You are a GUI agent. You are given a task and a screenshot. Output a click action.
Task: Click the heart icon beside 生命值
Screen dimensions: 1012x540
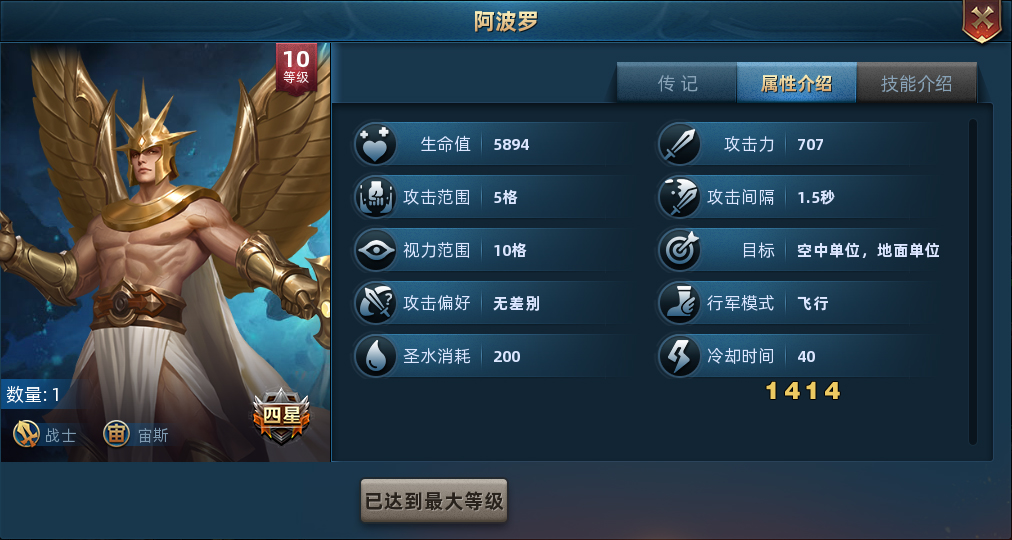375,145
